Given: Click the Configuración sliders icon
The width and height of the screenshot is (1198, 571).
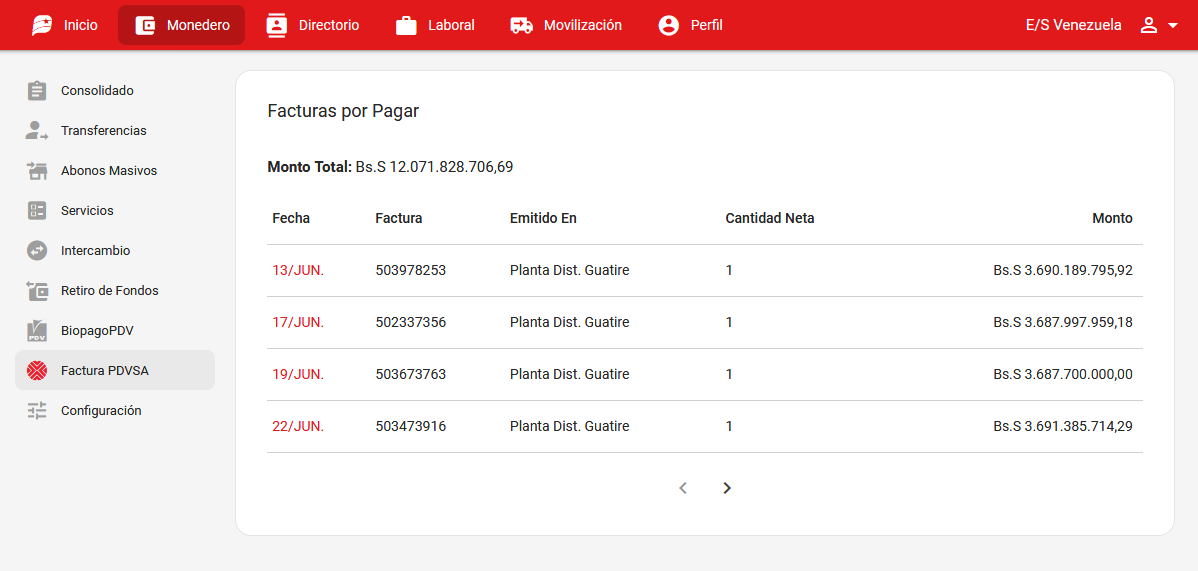Looking at the screenshot, I should [x=37, y=410].
